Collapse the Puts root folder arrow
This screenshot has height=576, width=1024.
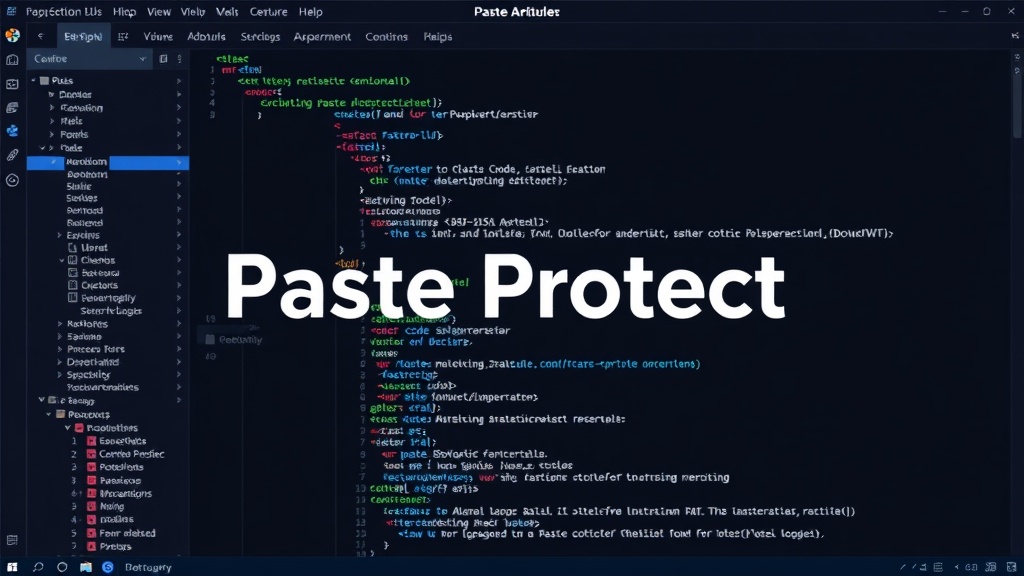[x=33, y=80]
